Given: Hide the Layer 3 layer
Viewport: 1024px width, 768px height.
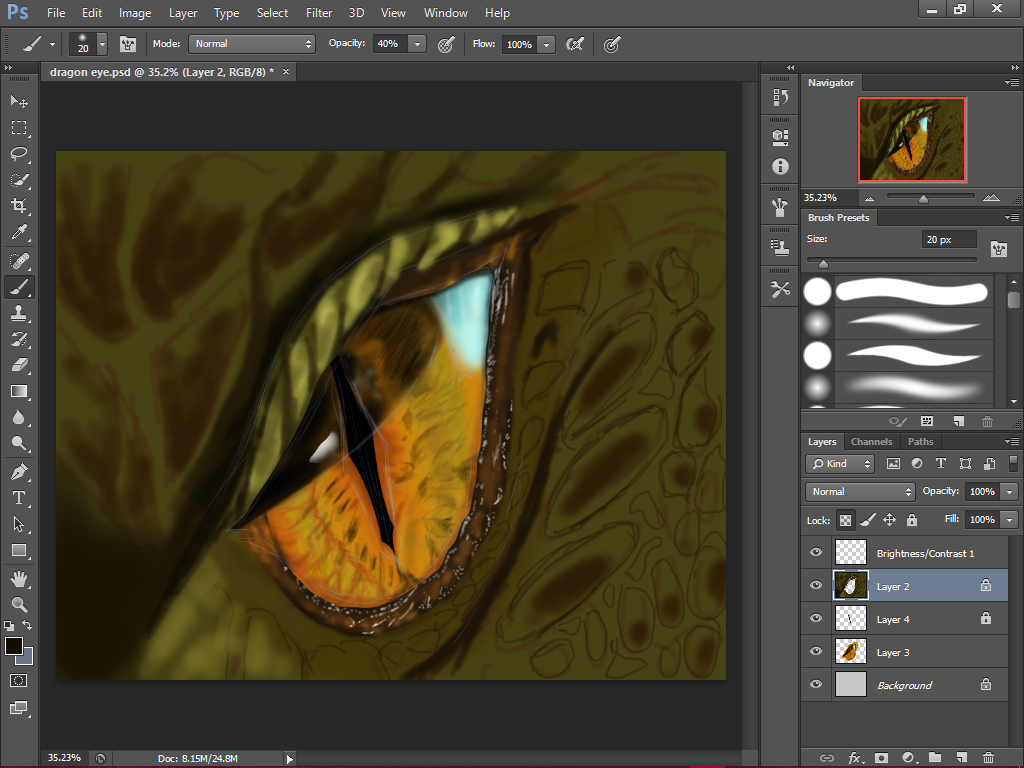Looking at the screenshot, I should [x=816, y=651].
